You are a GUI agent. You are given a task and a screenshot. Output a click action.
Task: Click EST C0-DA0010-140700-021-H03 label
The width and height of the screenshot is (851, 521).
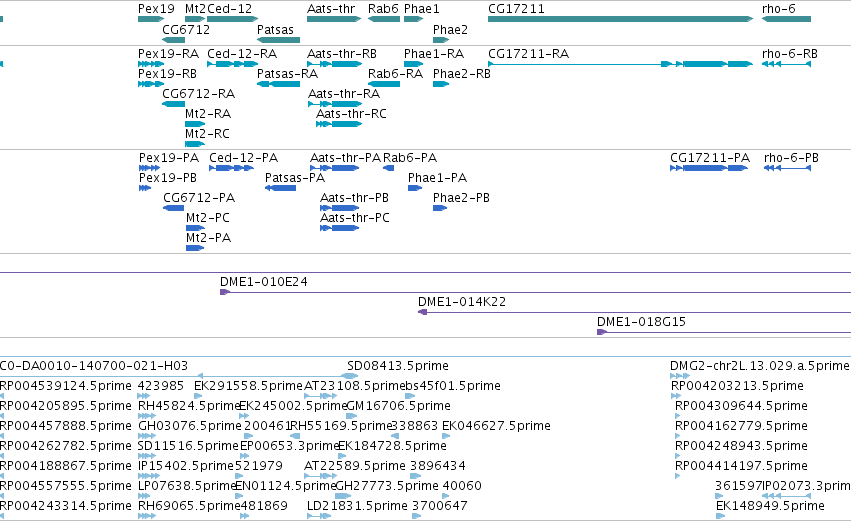[94, 366]
